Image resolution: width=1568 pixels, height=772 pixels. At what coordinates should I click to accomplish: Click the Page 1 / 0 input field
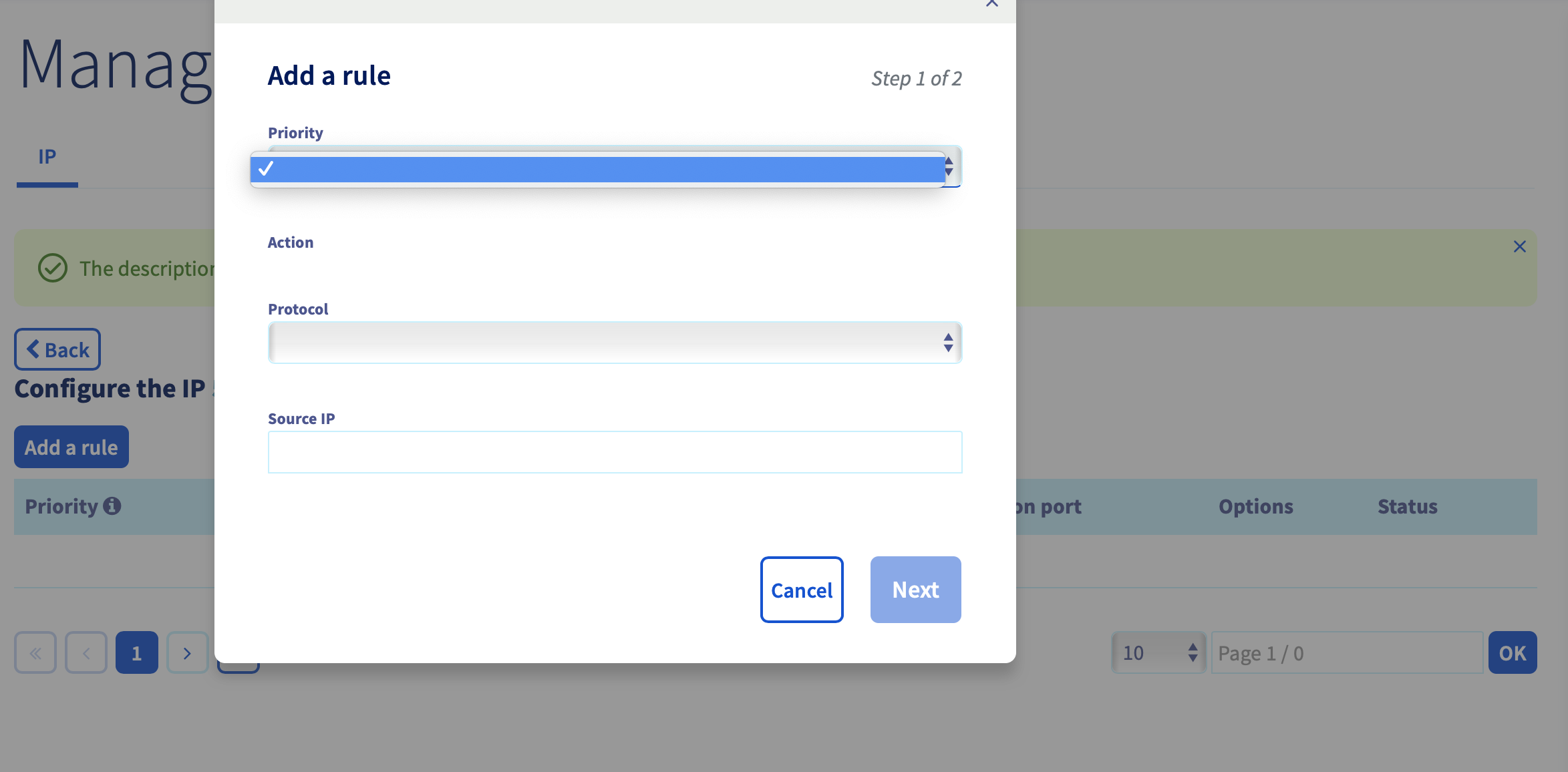point(1347,652)
